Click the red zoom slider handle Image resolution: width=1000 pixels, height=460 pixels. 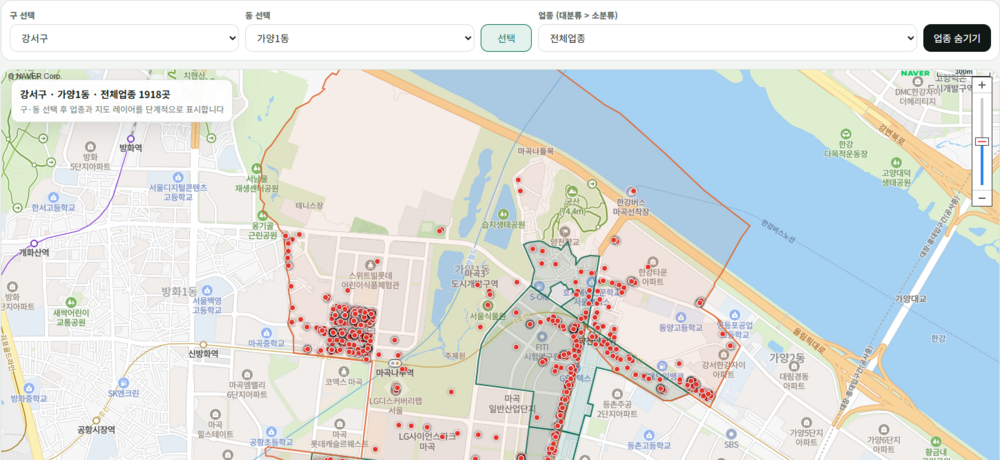coord(982,142)
